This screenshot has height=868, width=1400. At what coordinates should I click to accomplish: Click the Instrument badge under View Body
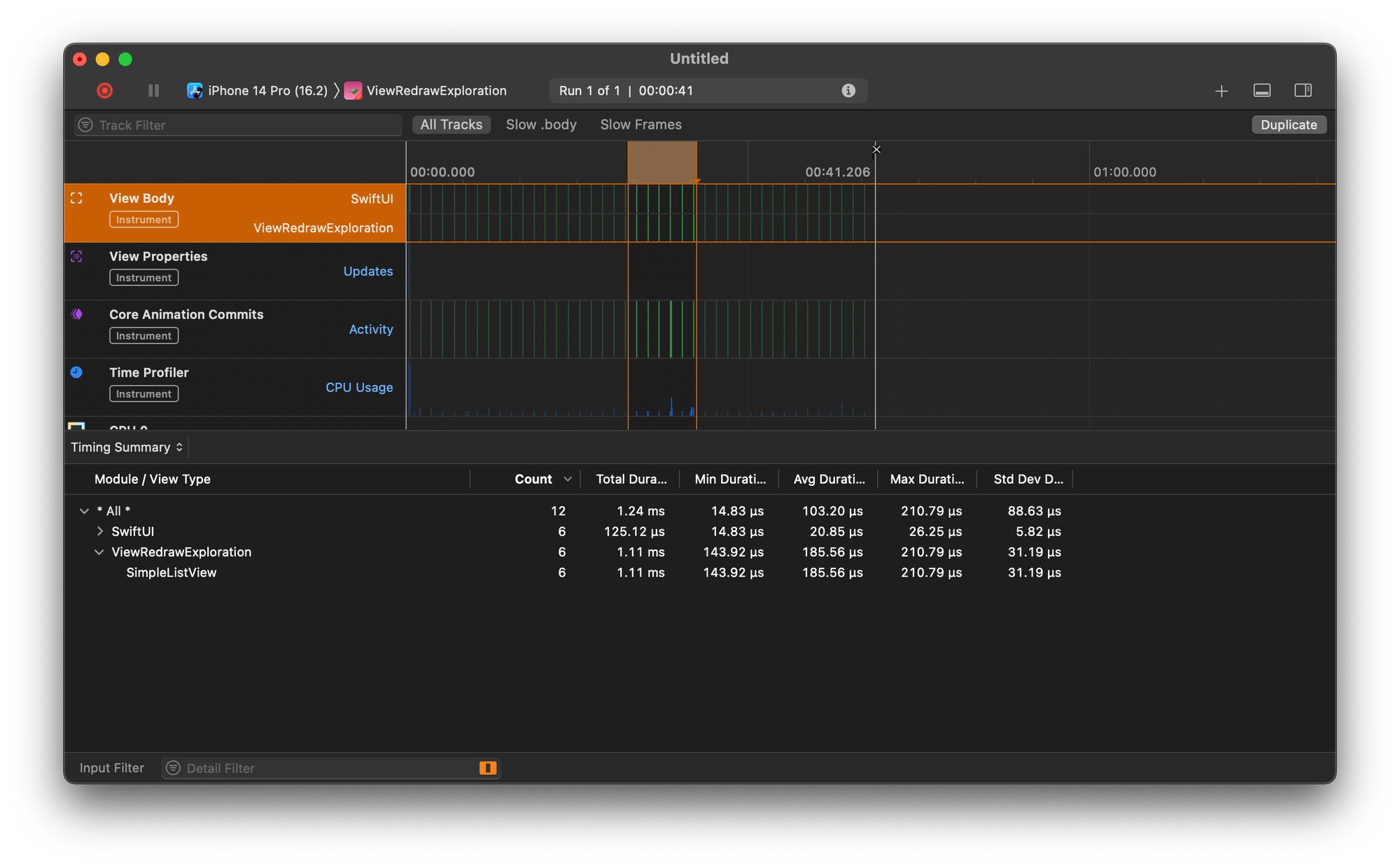tap(143, 220)
